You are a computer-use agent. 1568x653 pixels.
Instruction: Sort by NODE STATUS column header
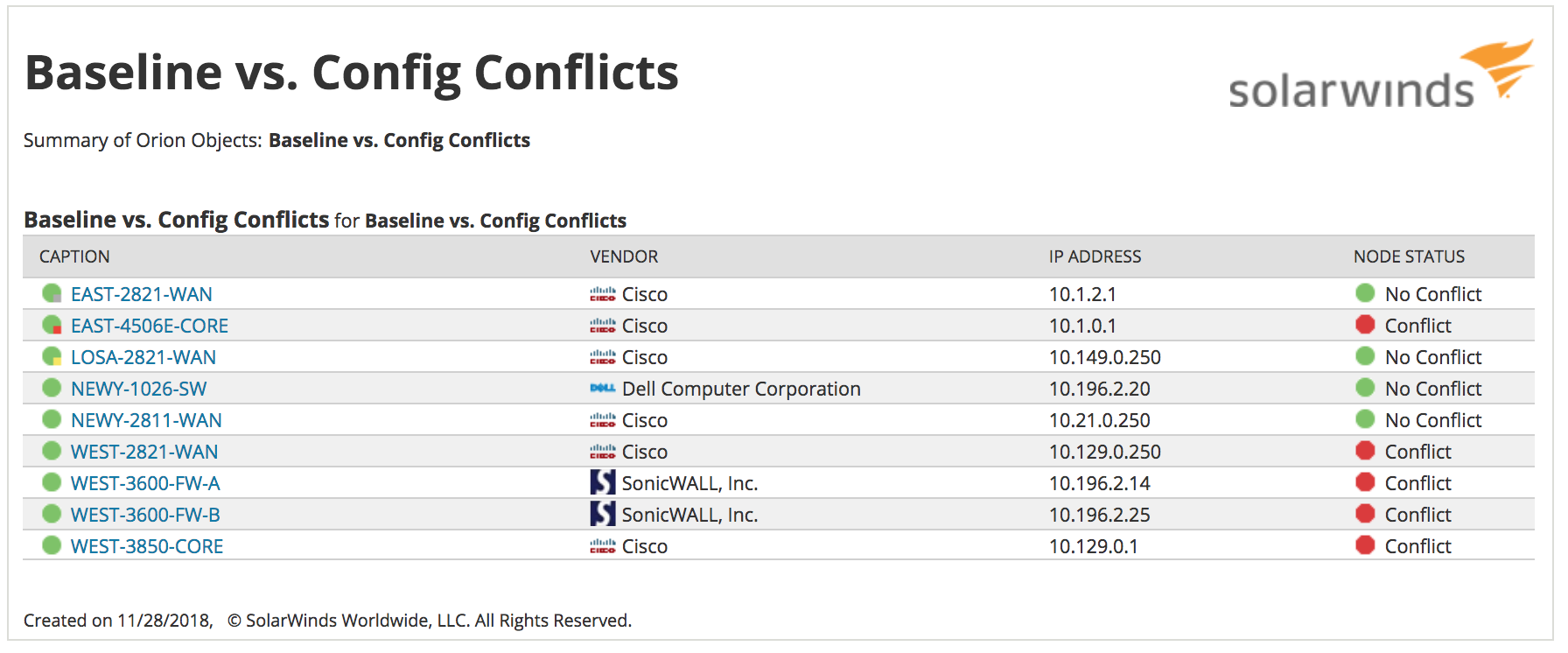(x=1409, y=256)
